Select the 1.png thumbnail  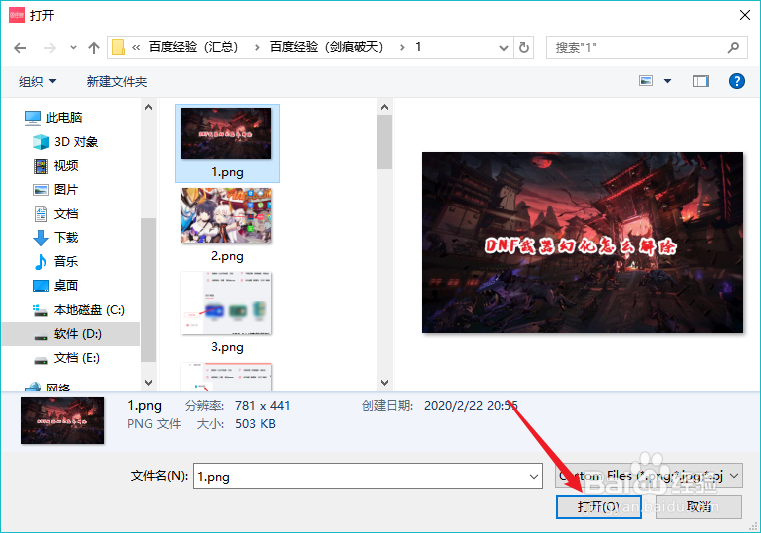[226, 133]
